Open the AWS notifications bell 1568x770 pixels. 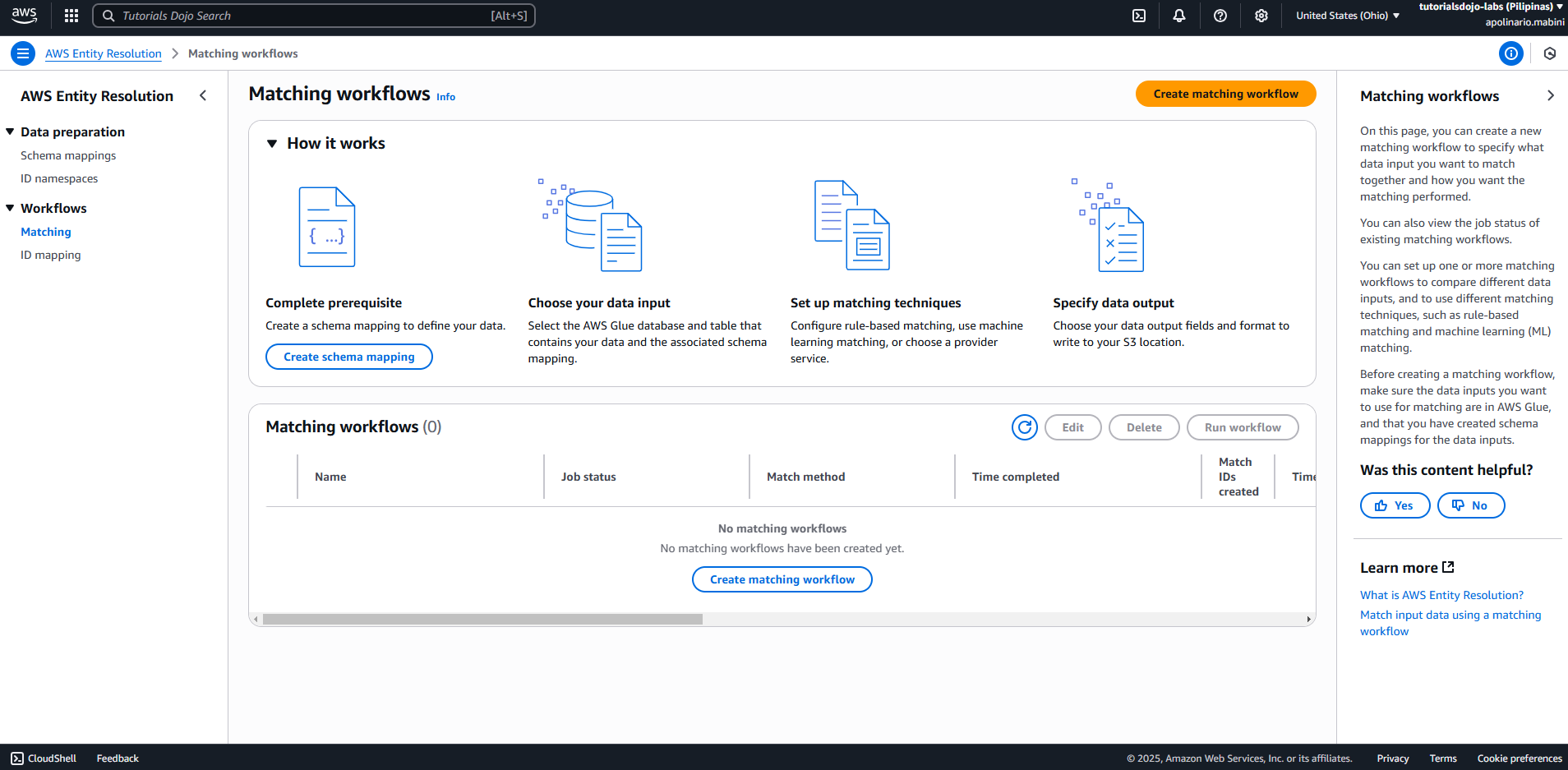[x=1179, y=15]
